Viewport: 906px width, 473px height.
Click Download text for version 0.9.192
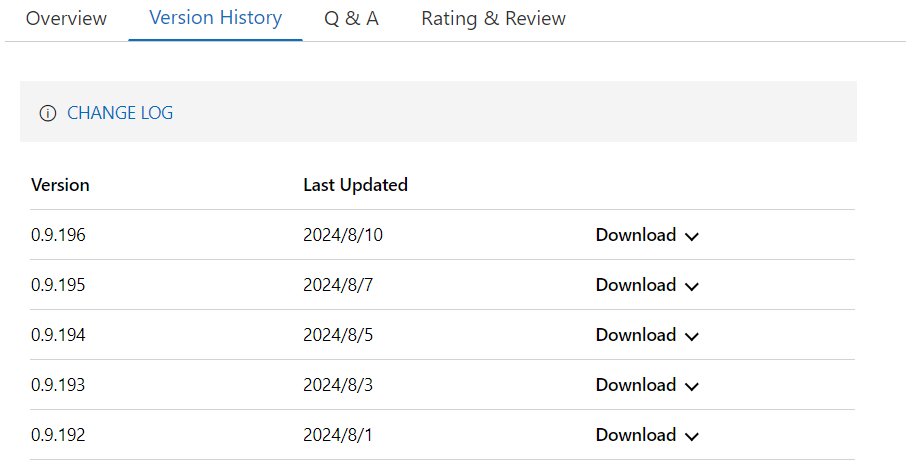(636, 436)
